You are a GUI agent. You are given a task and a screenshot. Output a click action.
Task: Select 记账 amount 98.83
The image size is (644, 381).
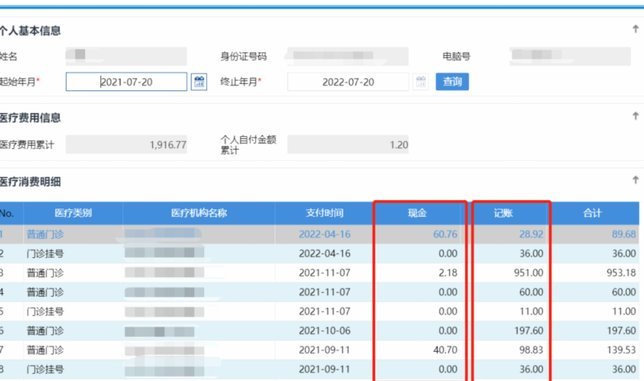pyautogui.click(x=531, y=350)
